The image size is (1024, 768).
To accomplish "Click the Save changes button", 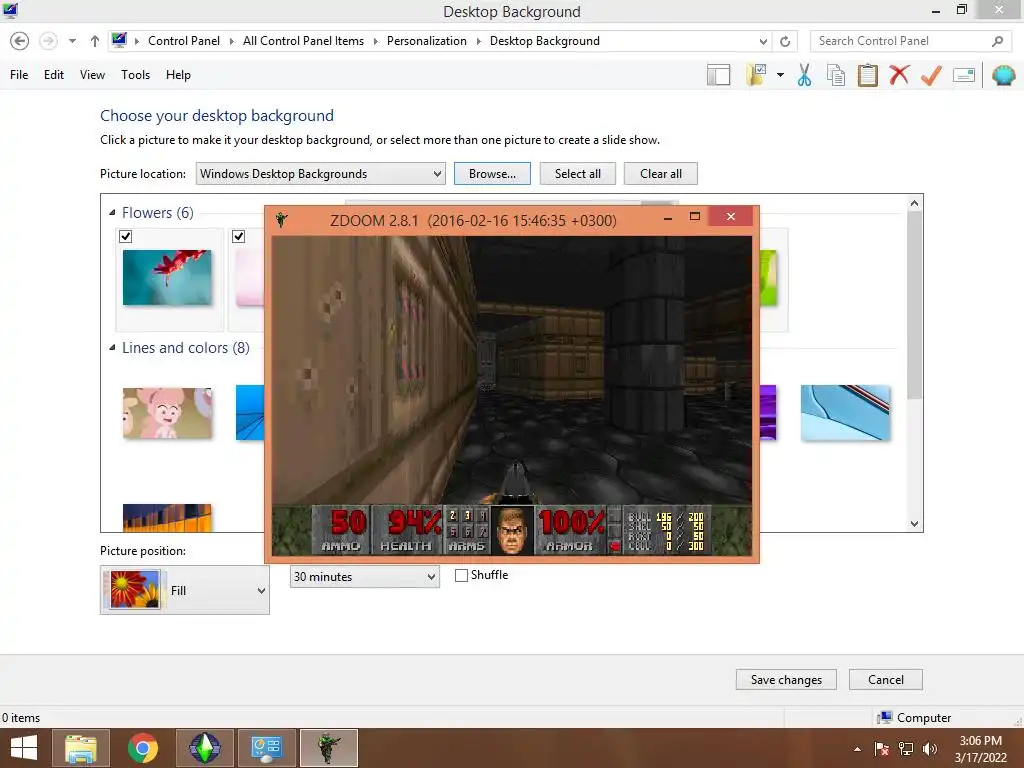I will [786, 680].
